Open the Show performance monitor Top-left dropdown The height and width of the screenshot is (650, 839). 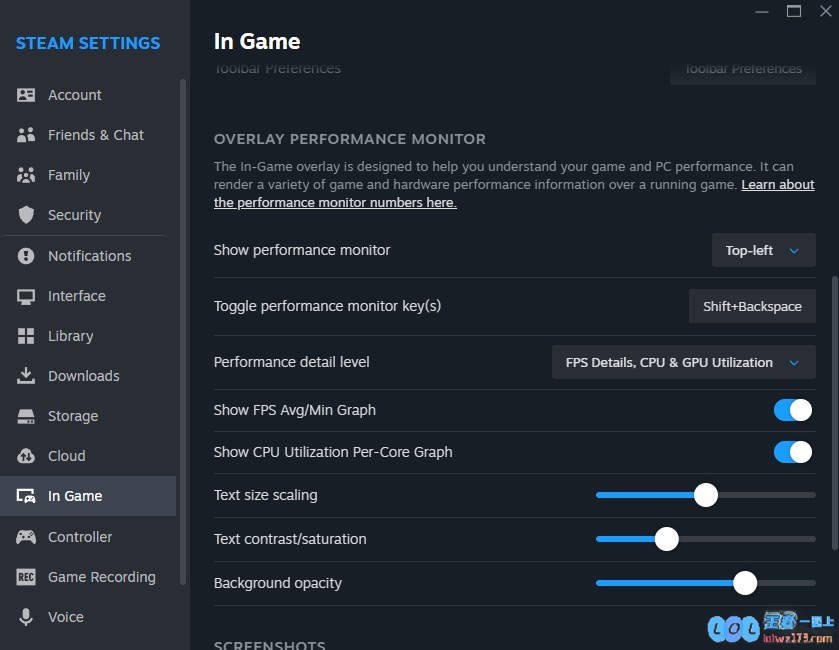coord(764,250)
